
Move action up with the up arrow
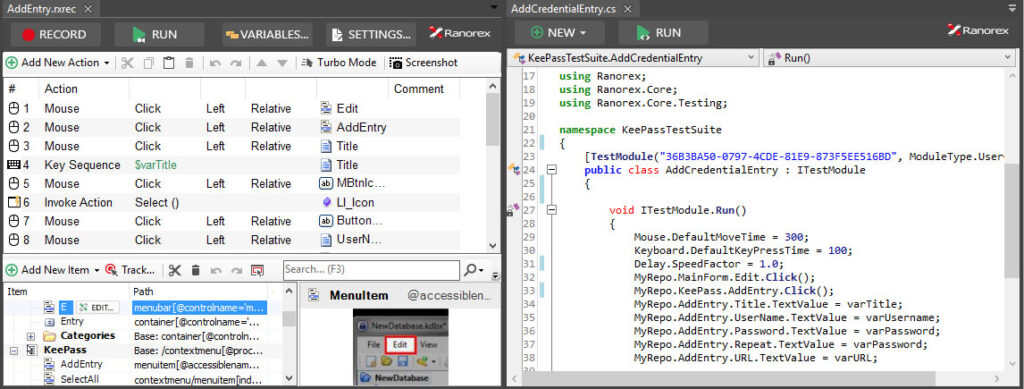click(x=261, y=63)
